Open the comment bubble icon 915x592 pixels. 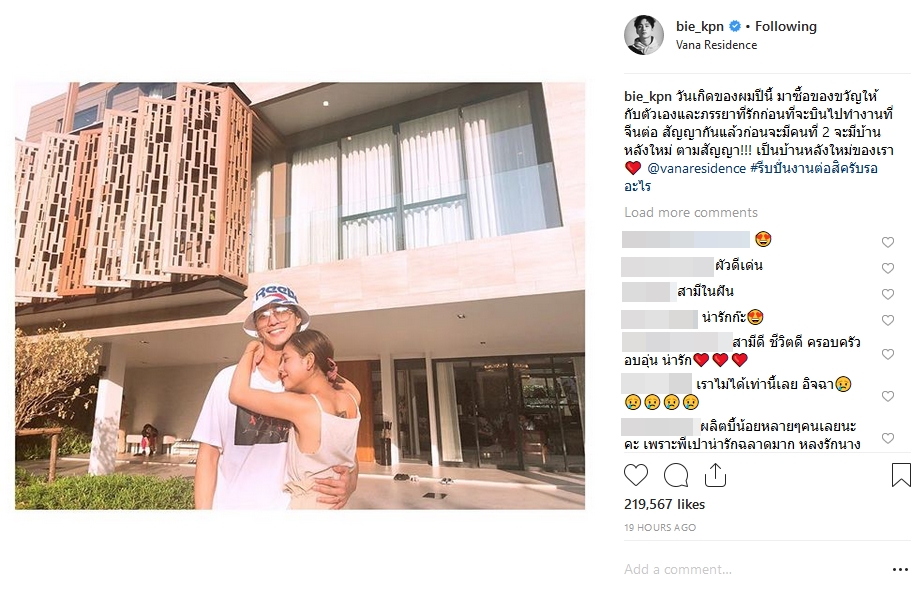pos(676,475)
